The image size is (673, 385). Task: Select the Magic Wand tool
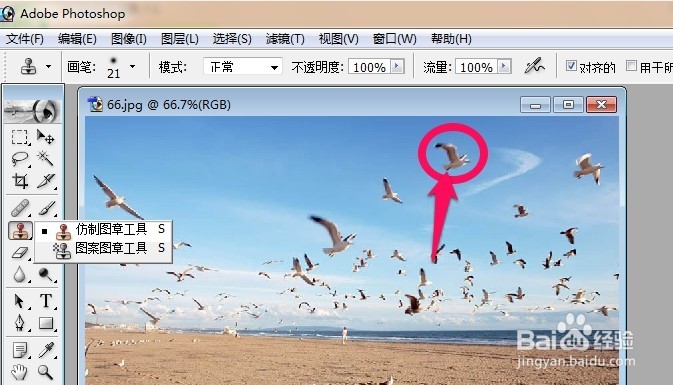pyautogui.click(x=45, y=159)
